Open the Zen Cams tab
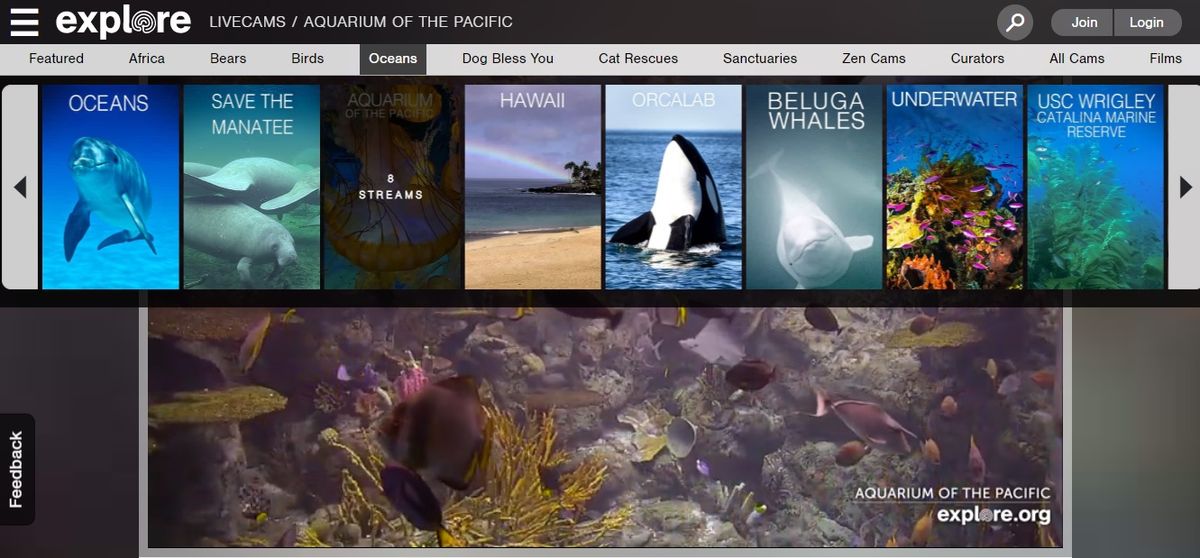The height and width of the screenshot is (558, 1200). click(x=874, y=58)
